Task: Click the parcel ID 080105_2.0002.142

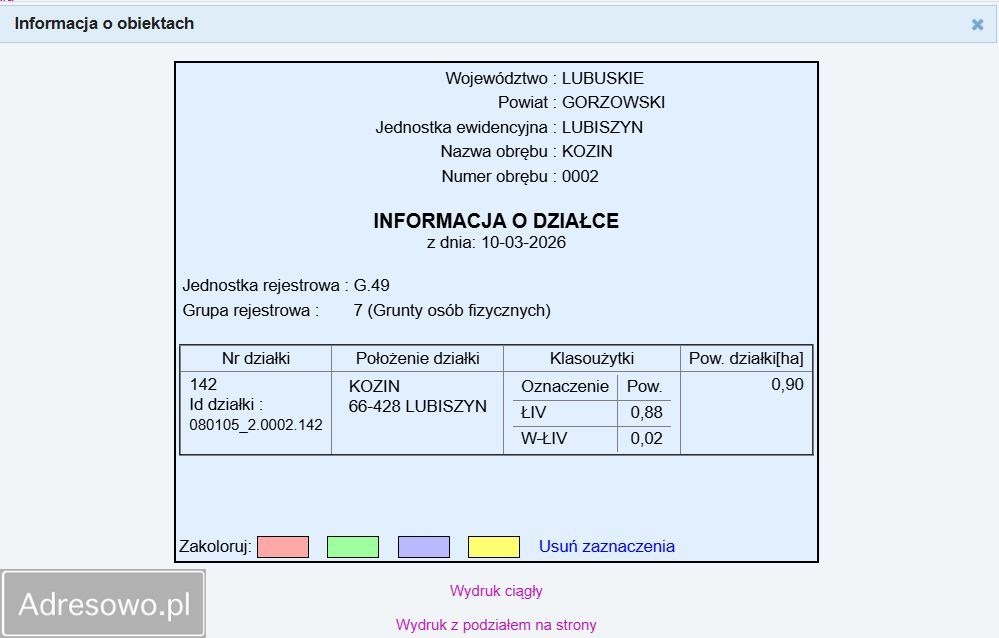Action: 253,423
